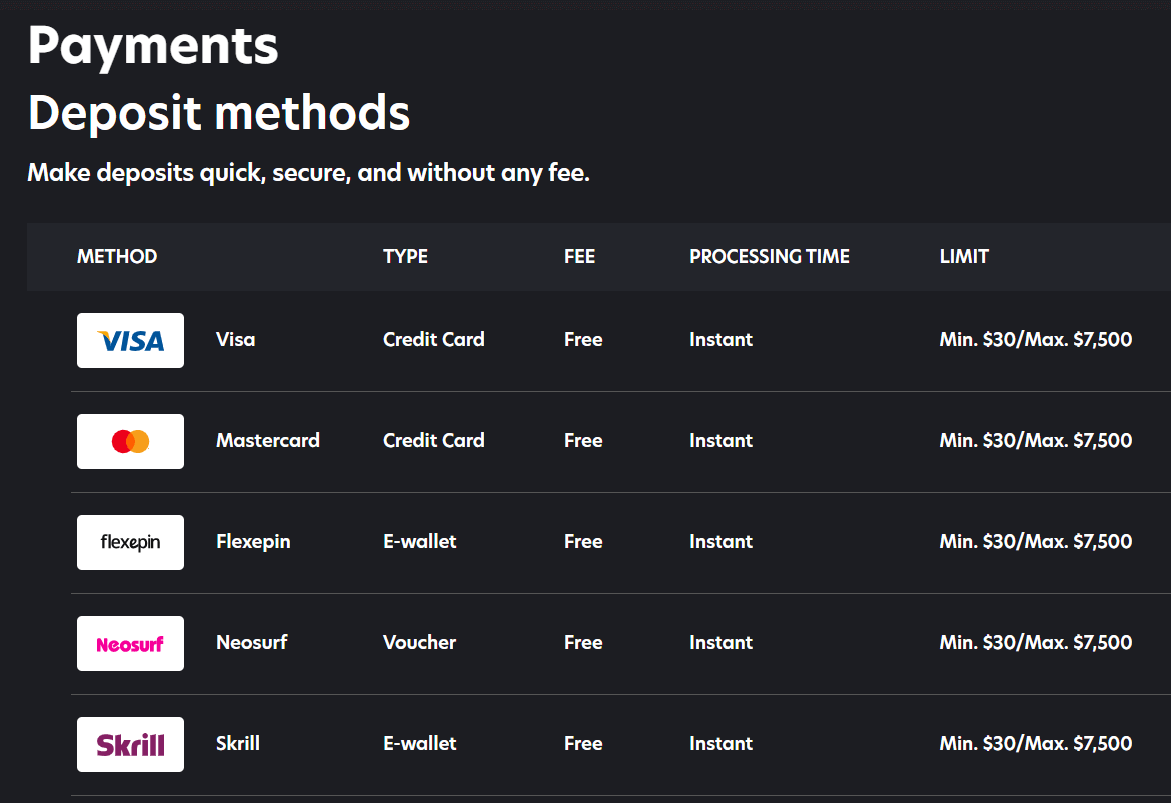Click the Neosurf method name

pyautogui.click(x=252, y=642)
